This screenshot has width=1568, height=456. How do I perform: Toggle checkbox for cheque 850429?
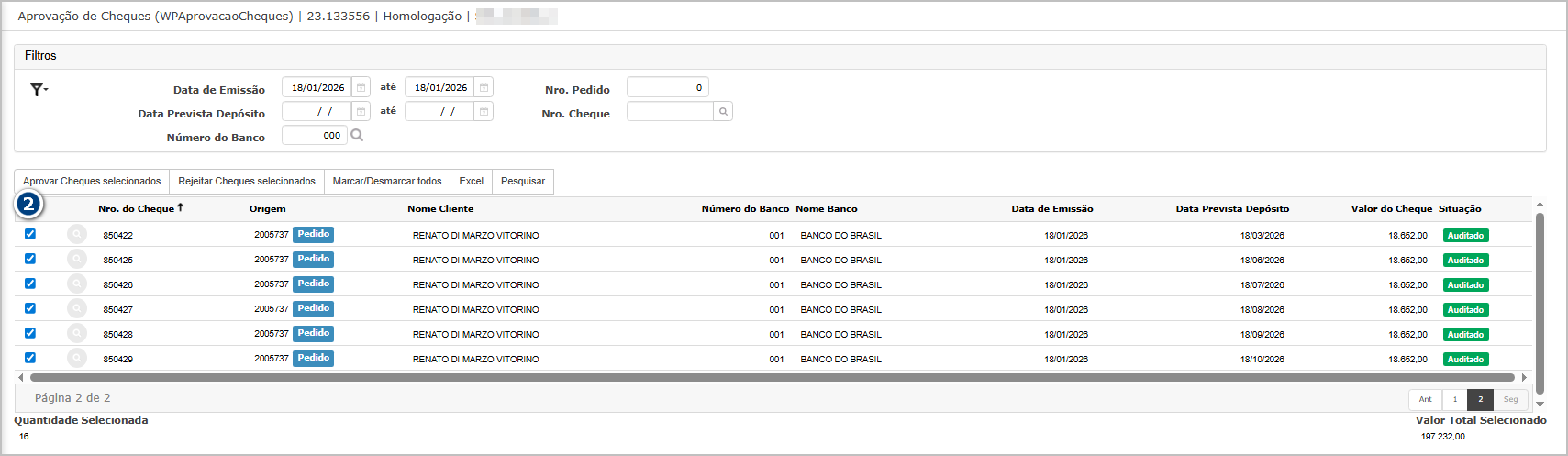(30, 358)
